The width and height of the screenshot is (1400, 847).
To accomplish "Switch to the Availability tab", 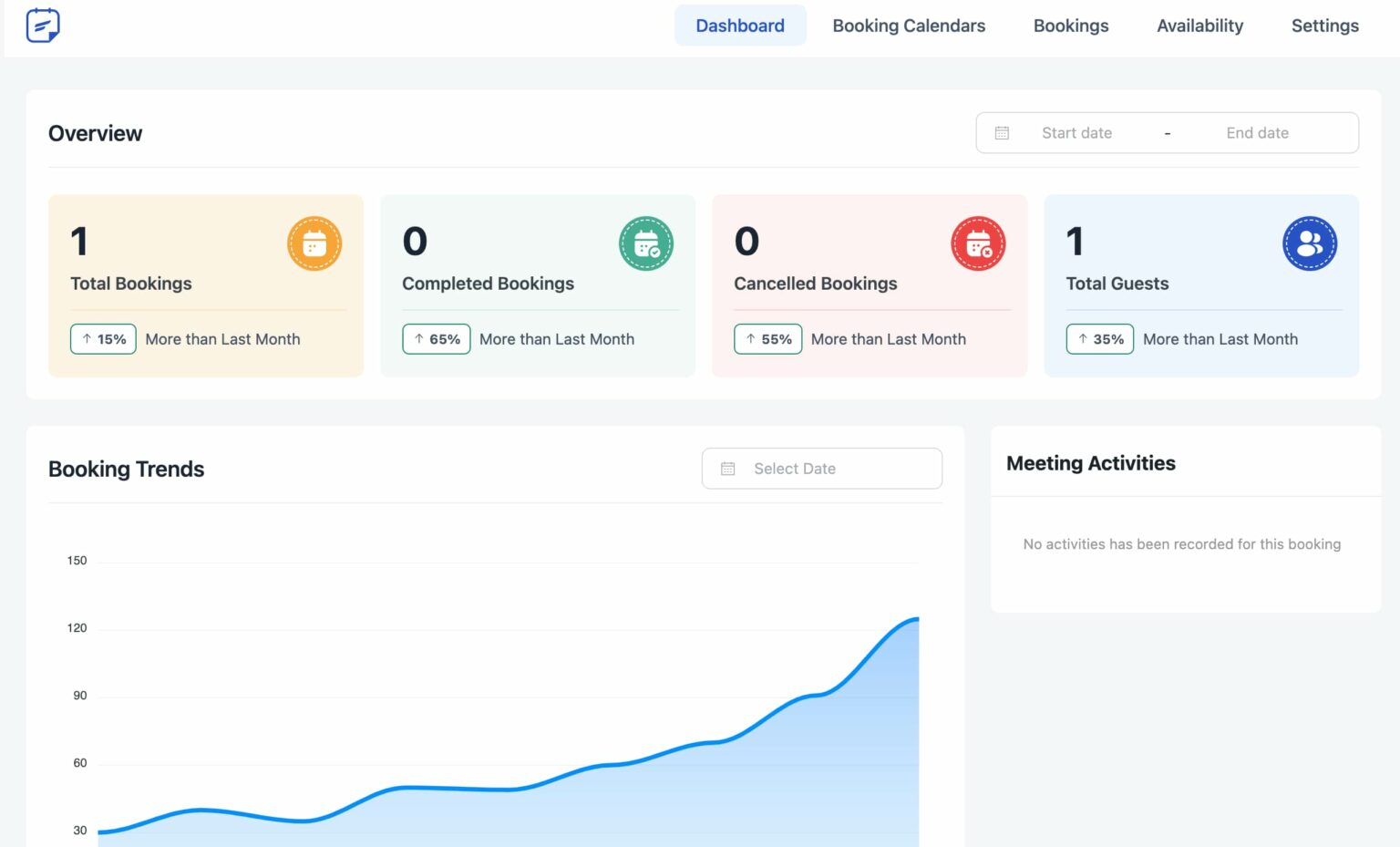I will (1199, 26).
